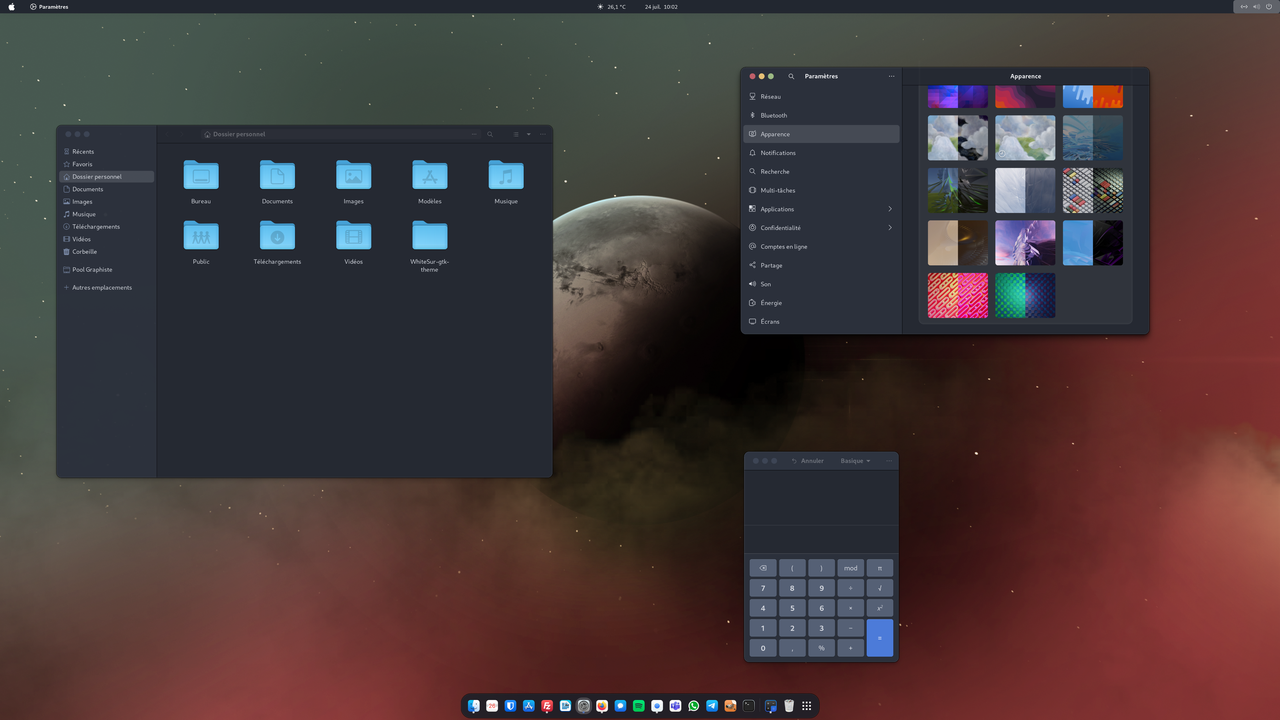Viewport: 1280px width, 720px height.
Task: Open the Basique mode dropdown in calculator
Action: [855, 461]
